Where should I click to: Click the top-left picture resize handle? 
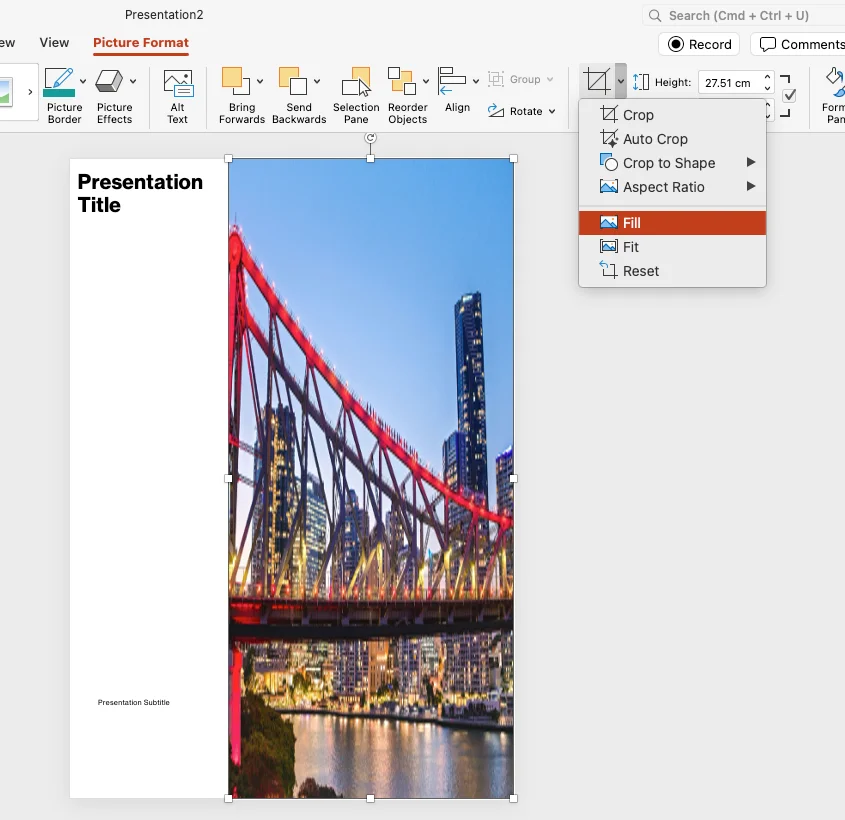click(x=228, y=158)
